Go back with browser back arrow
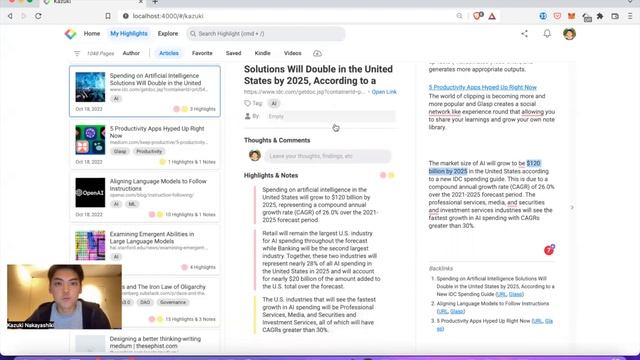The height and width of the screenshot is (360, 640). tap(10, 16)
